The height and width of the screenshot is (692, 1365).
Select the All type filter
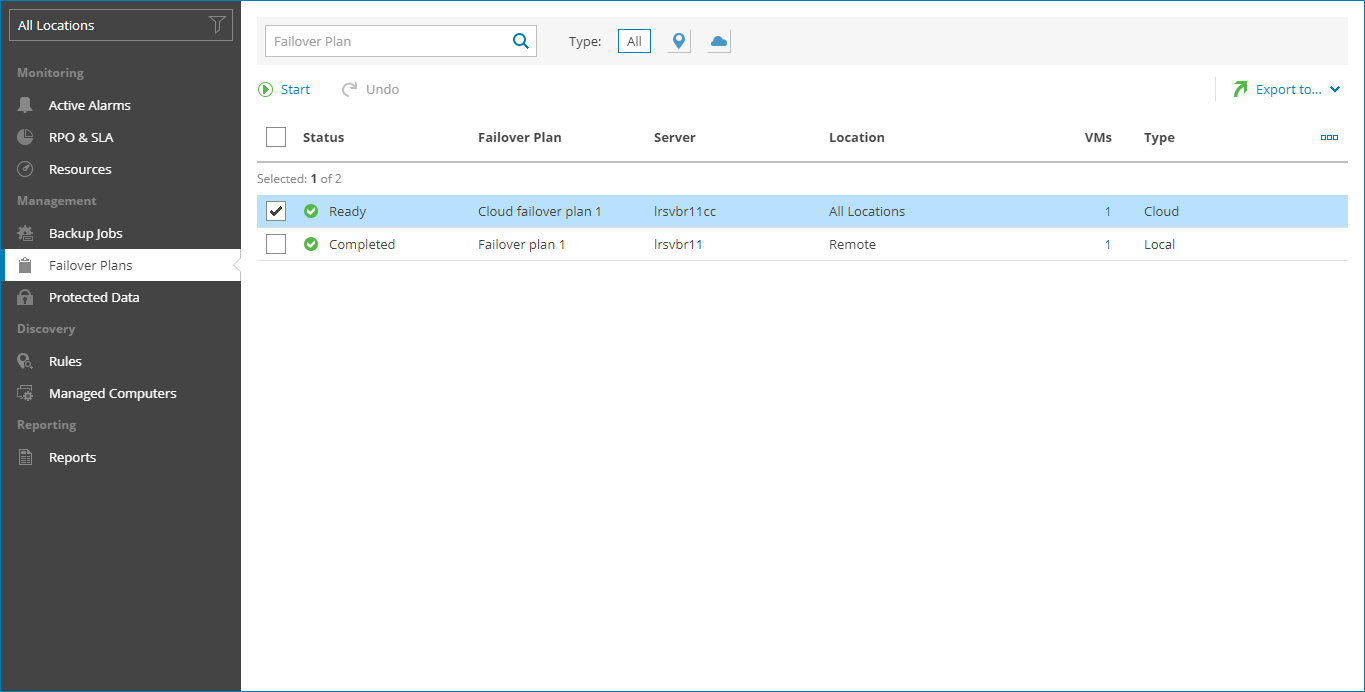pos(635,41)
